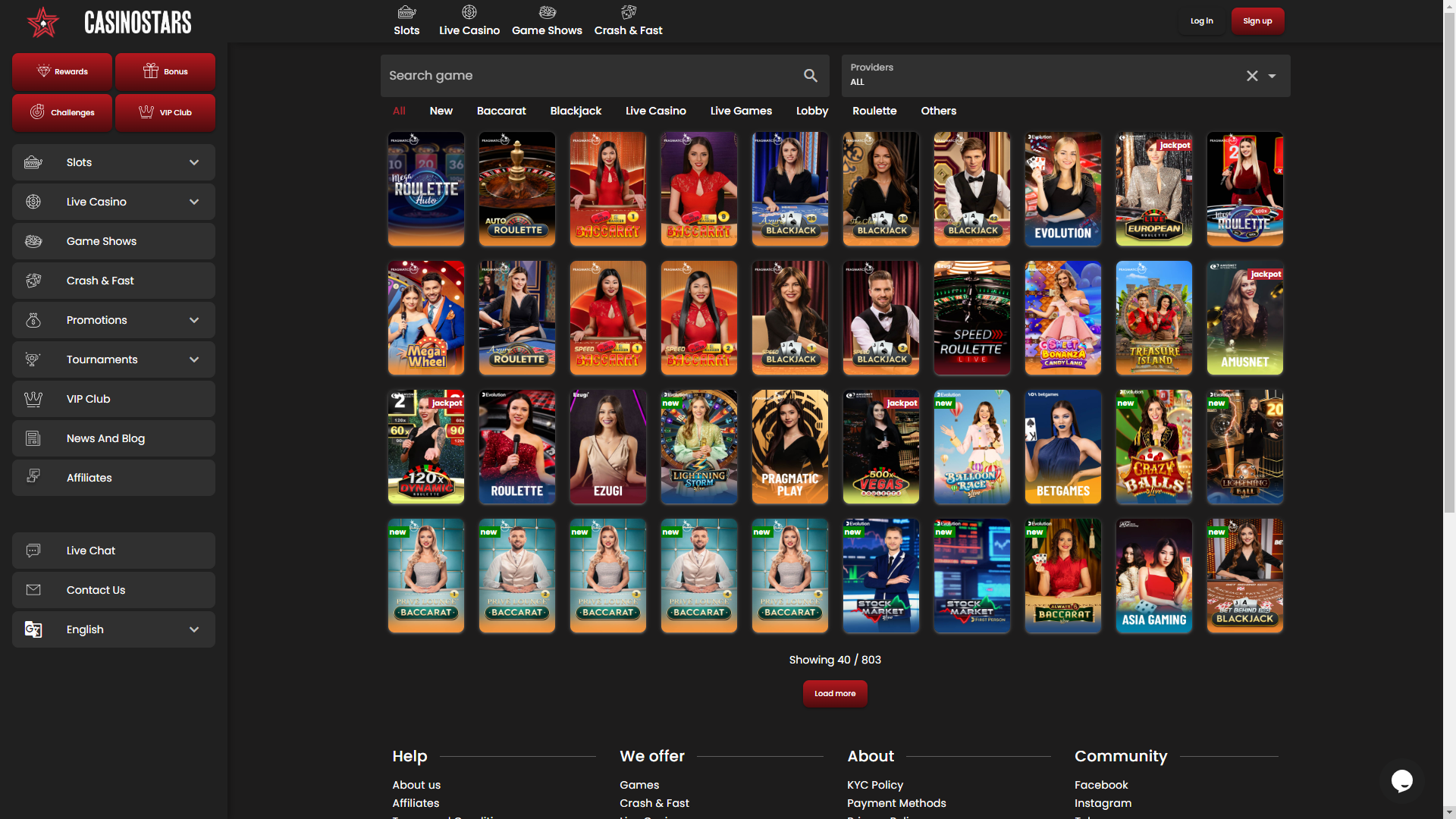
Task: Open the Live Chat sidebar item
Action: 114,551
